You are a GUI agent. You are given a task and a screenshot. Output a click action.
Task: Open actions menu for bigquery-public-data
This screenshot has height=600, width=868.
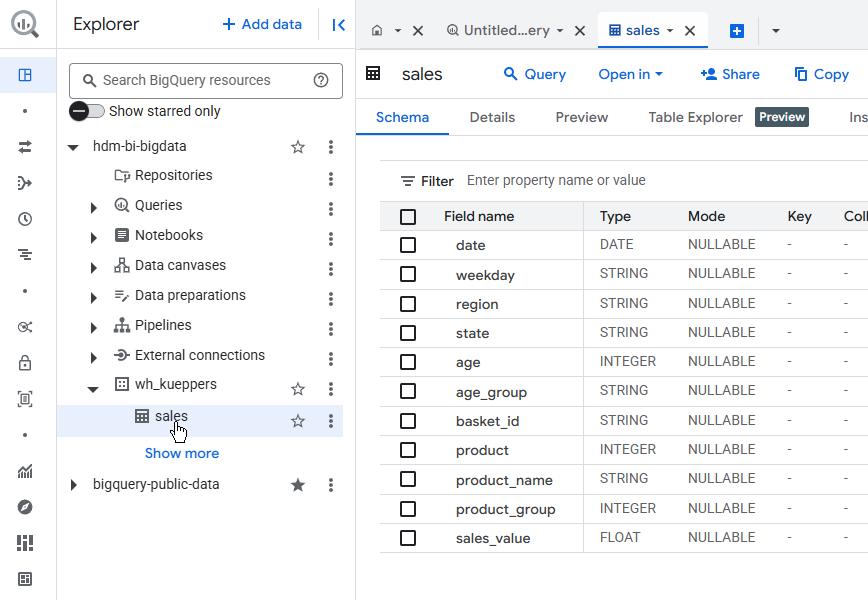(331, 485)
